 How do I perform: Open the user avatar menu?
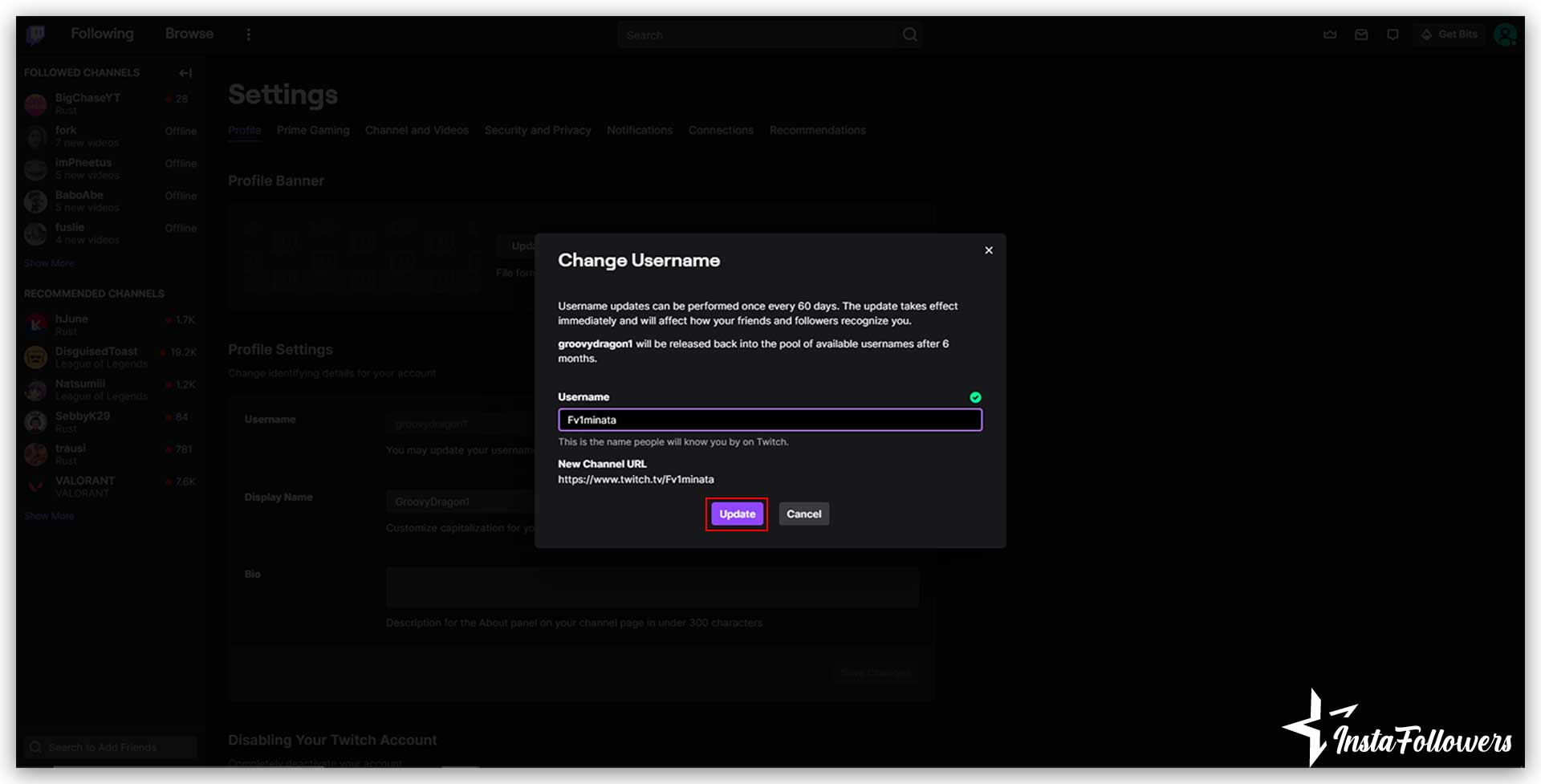(x=1505, y=35)
